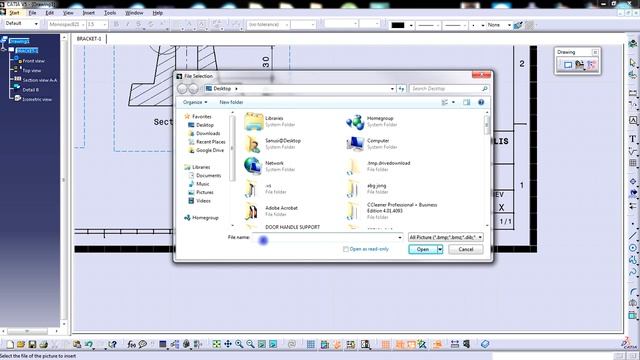Click the Cancel button in dialog

[x=466, y=249]
